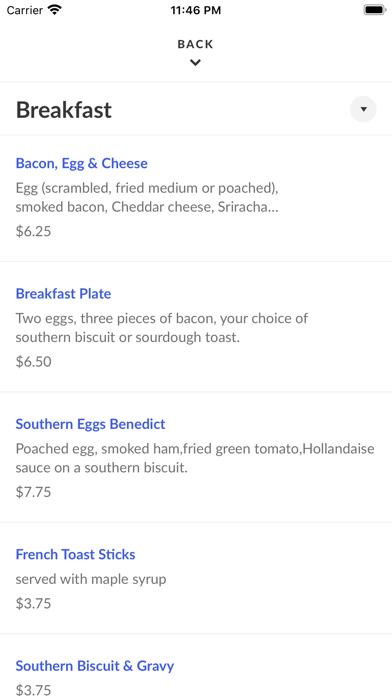Tap the Breakfast heading
Viewport: 392px width, 696px height.
click(x=64, y=110)
